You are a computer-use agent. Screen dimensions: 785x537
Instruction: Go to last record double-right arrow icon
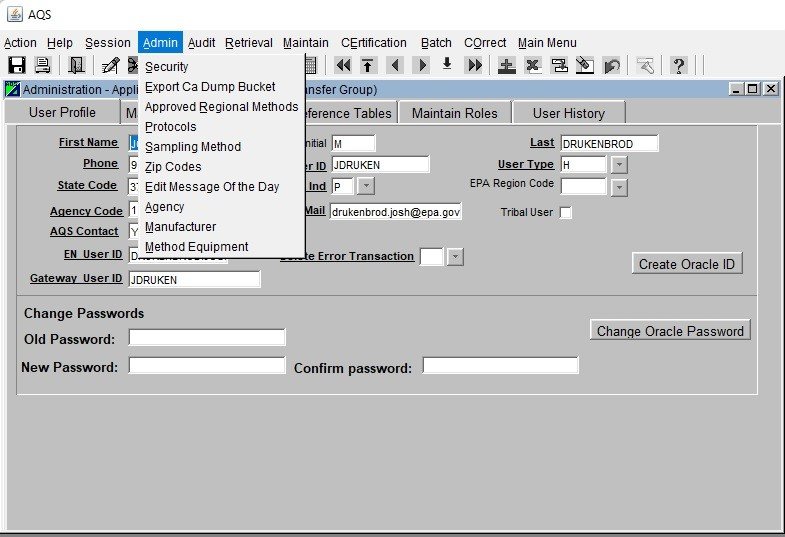point(474,66)
